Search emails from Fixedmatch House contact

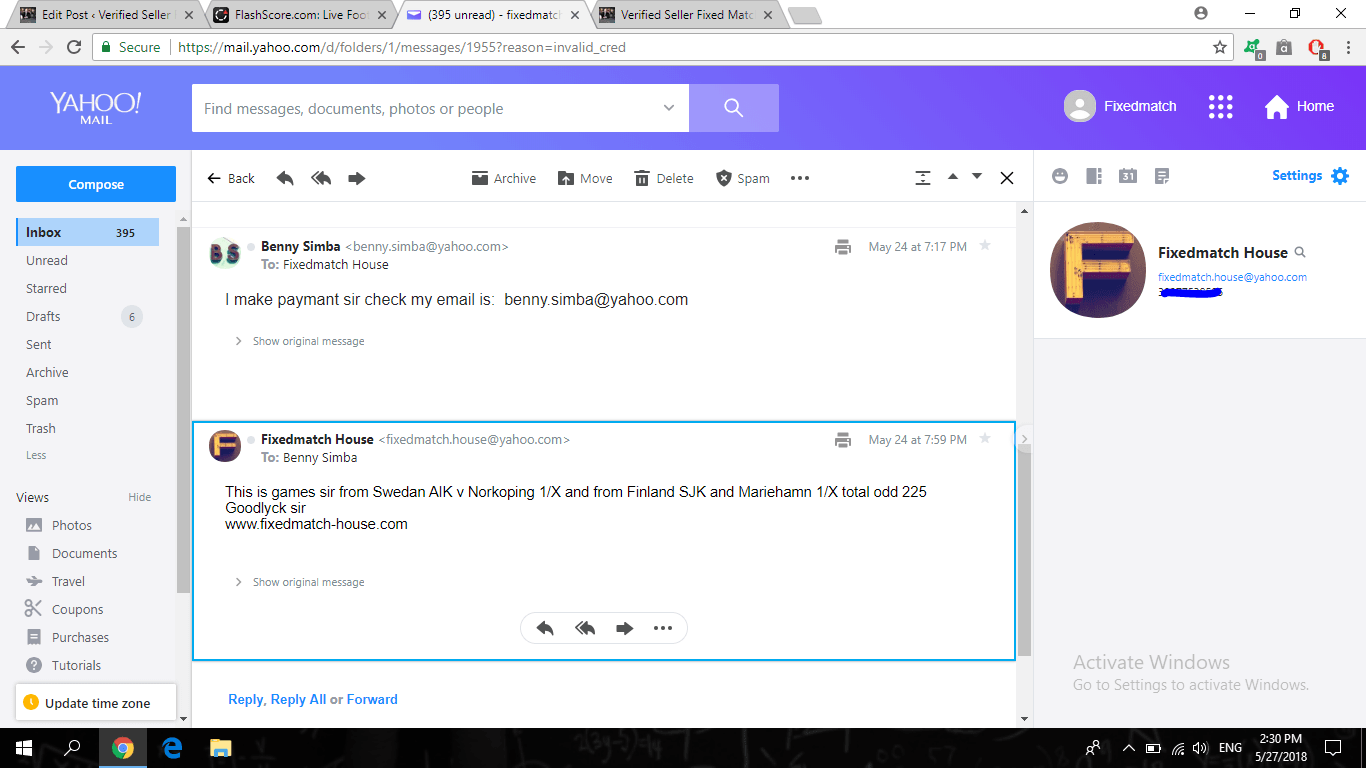tap(1300, 253)
